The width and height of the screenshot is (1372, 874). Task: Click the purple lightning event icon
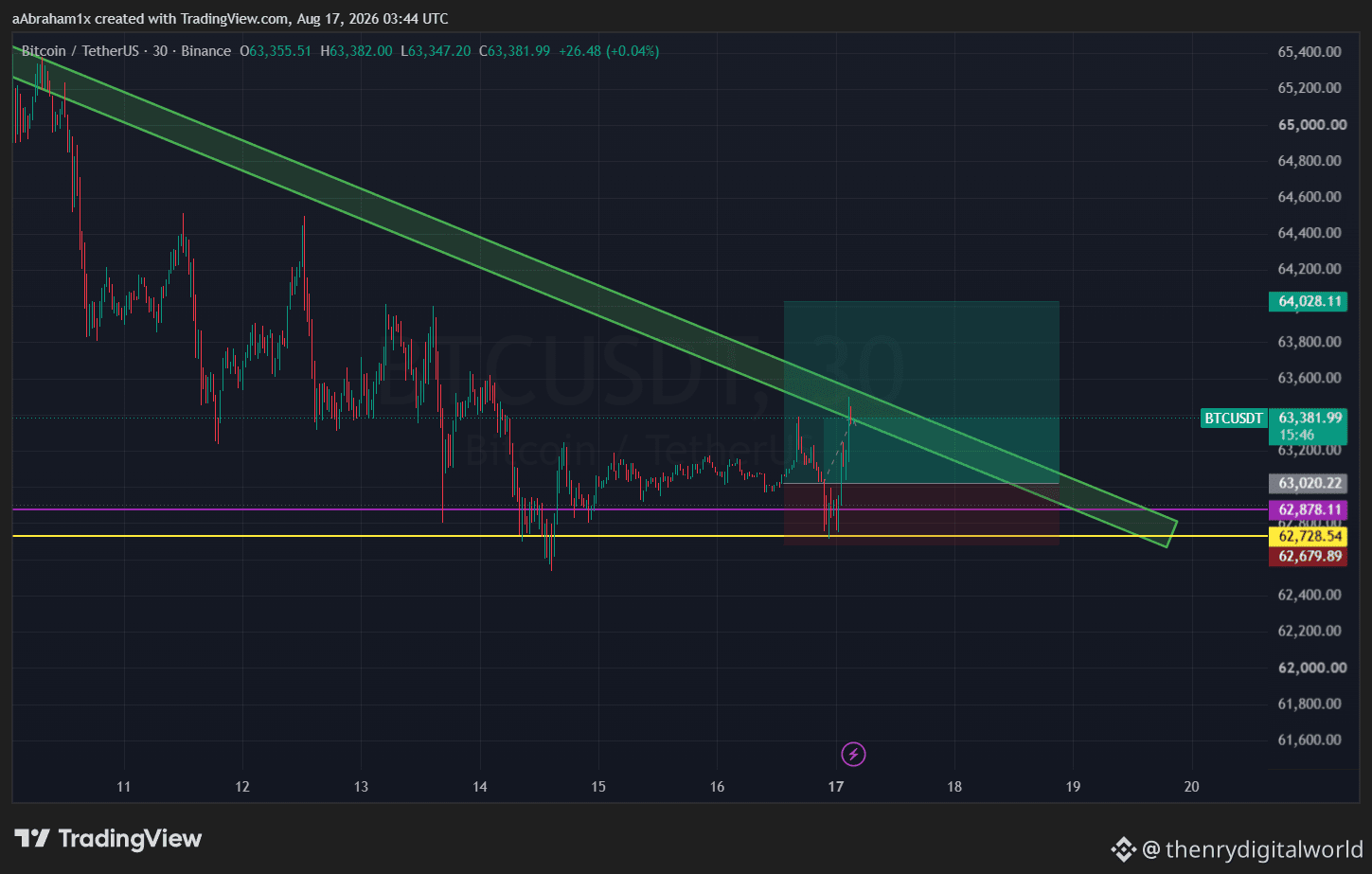pos(853,754)
